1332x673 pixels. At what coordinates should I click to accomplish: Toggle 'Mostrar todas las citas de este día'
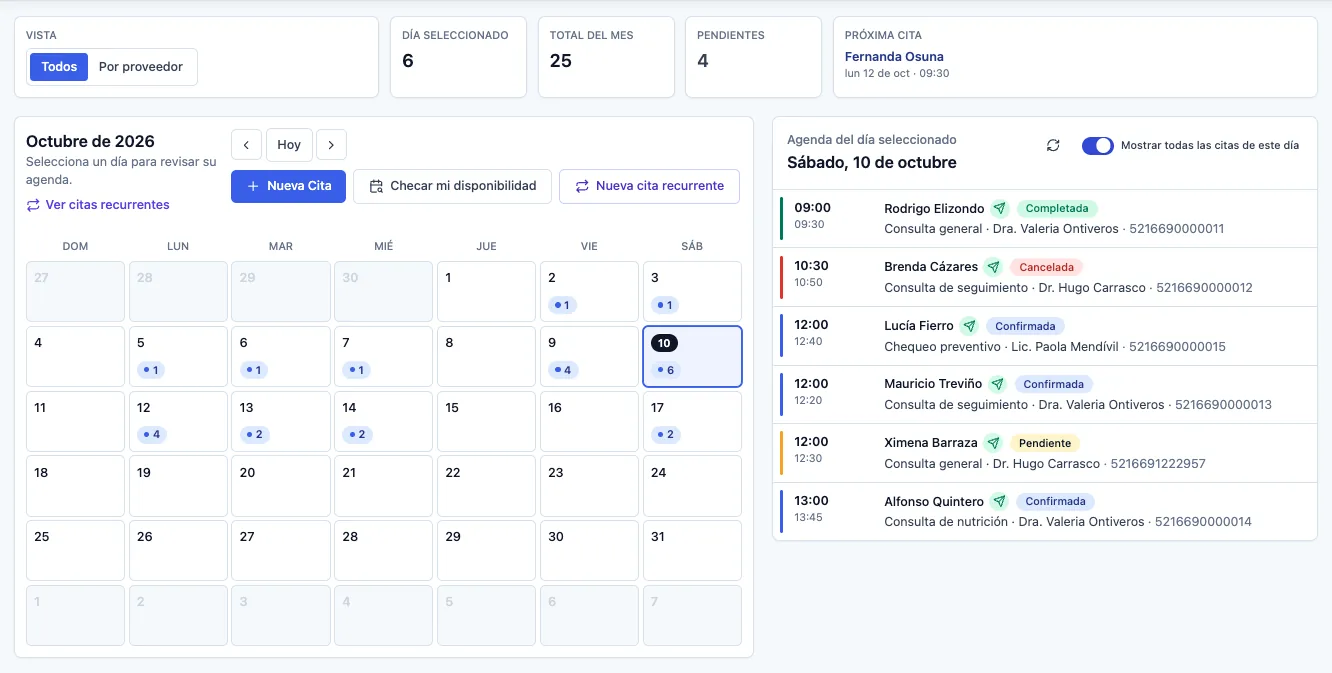tap(1097, 145)
